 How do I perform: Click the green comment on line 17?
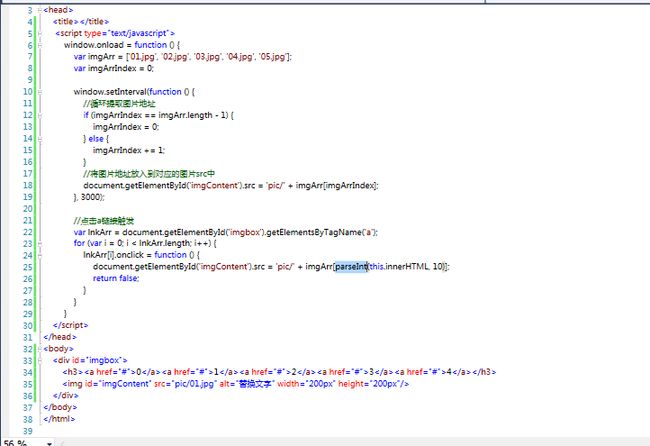[x=149, y=173]
